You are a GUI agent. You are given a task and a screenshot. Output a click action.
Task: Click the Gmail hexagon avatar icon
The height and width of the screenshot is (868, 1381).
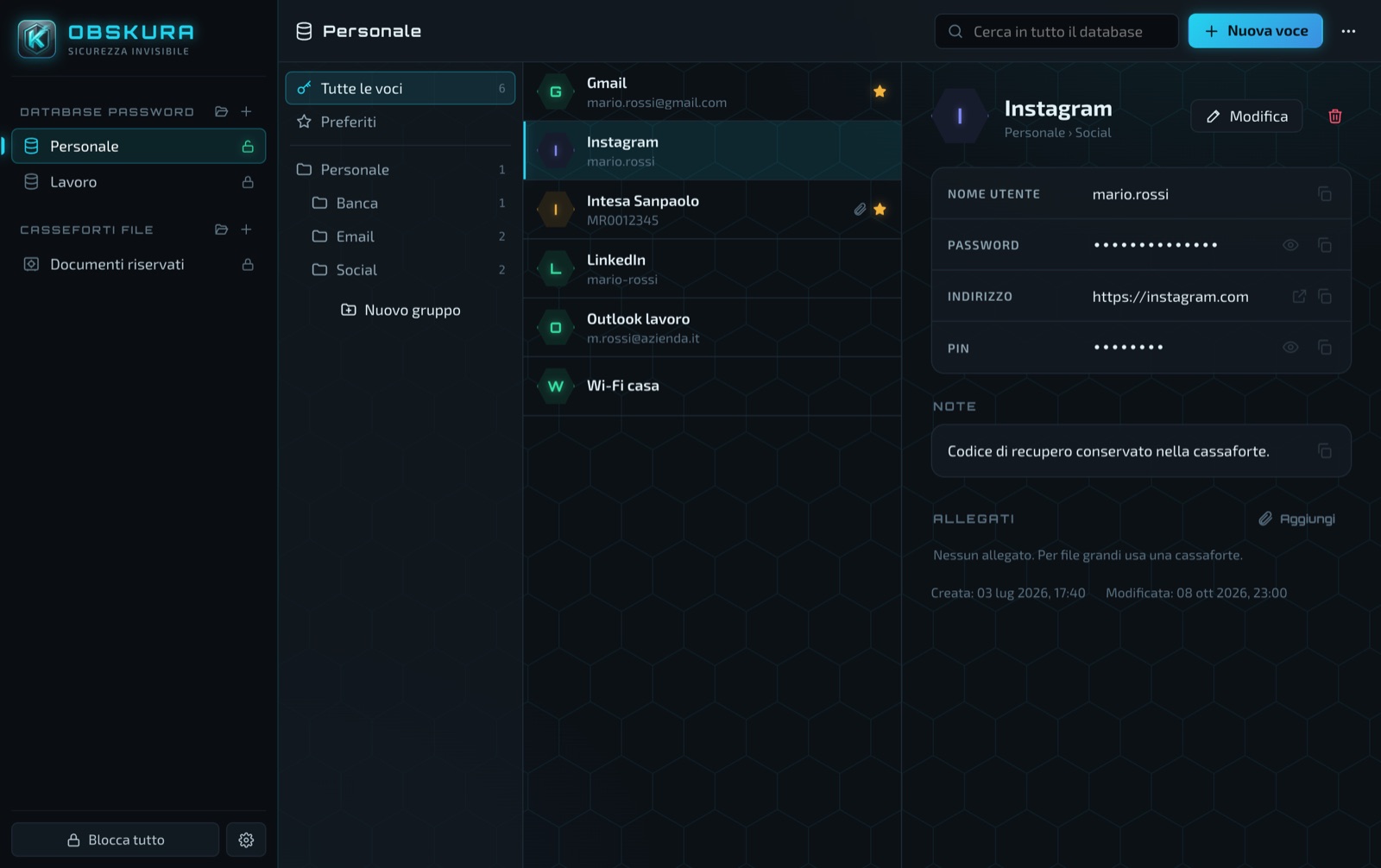[x=556, y=91]
